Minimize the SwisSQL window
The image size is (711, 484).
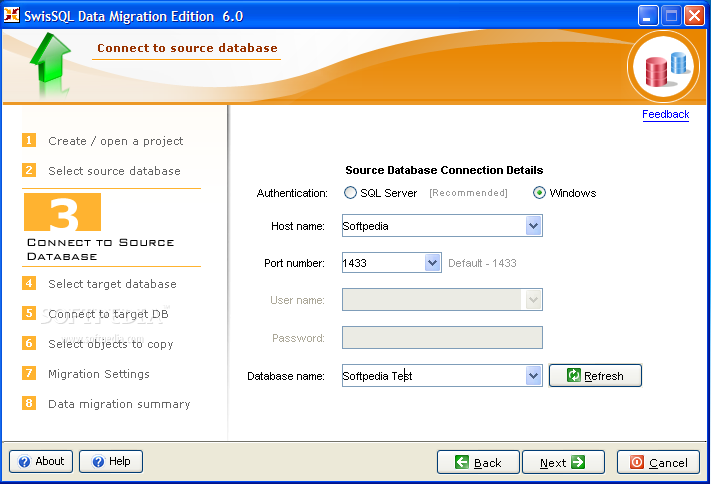pyautogui.click(x=648, y=16)
